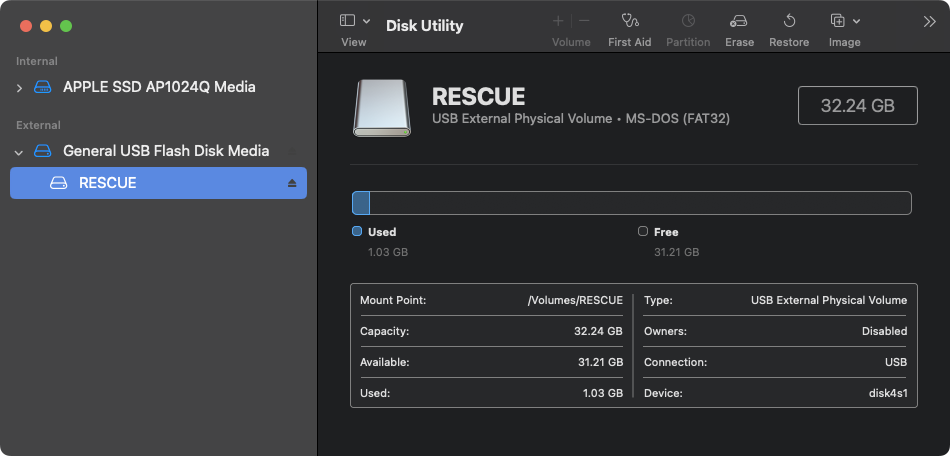Click the Erase disk icon
The height and width of the screenshot is (456, 950).
[x=739, y=21]
